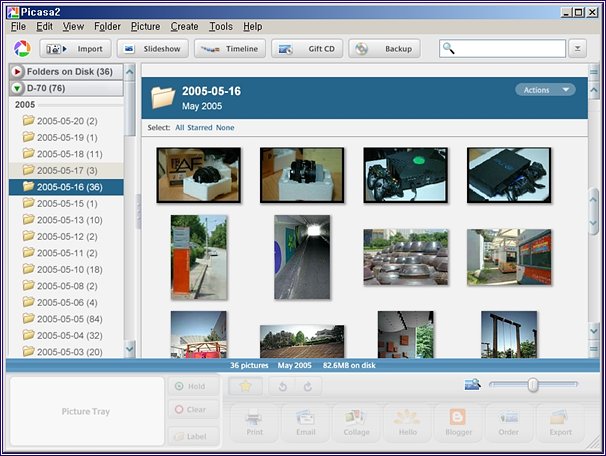Collapse the D-70 collection

click(18, 88)
